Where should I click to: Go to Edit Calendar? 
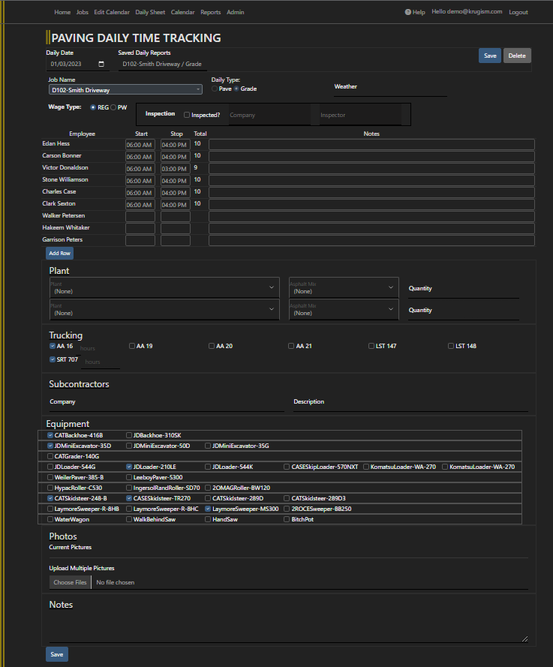tap(111, 12)
